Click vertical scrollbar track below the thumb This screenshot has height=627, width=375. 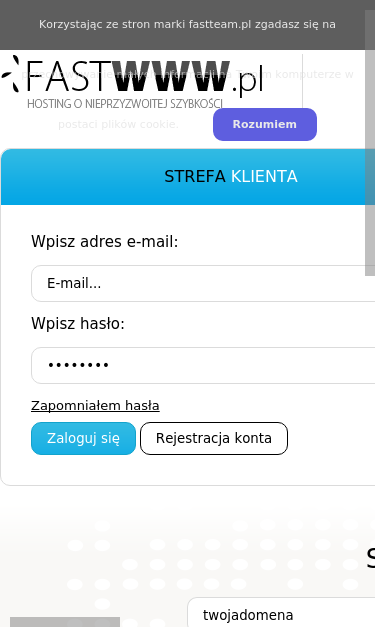tap(370, 440)
